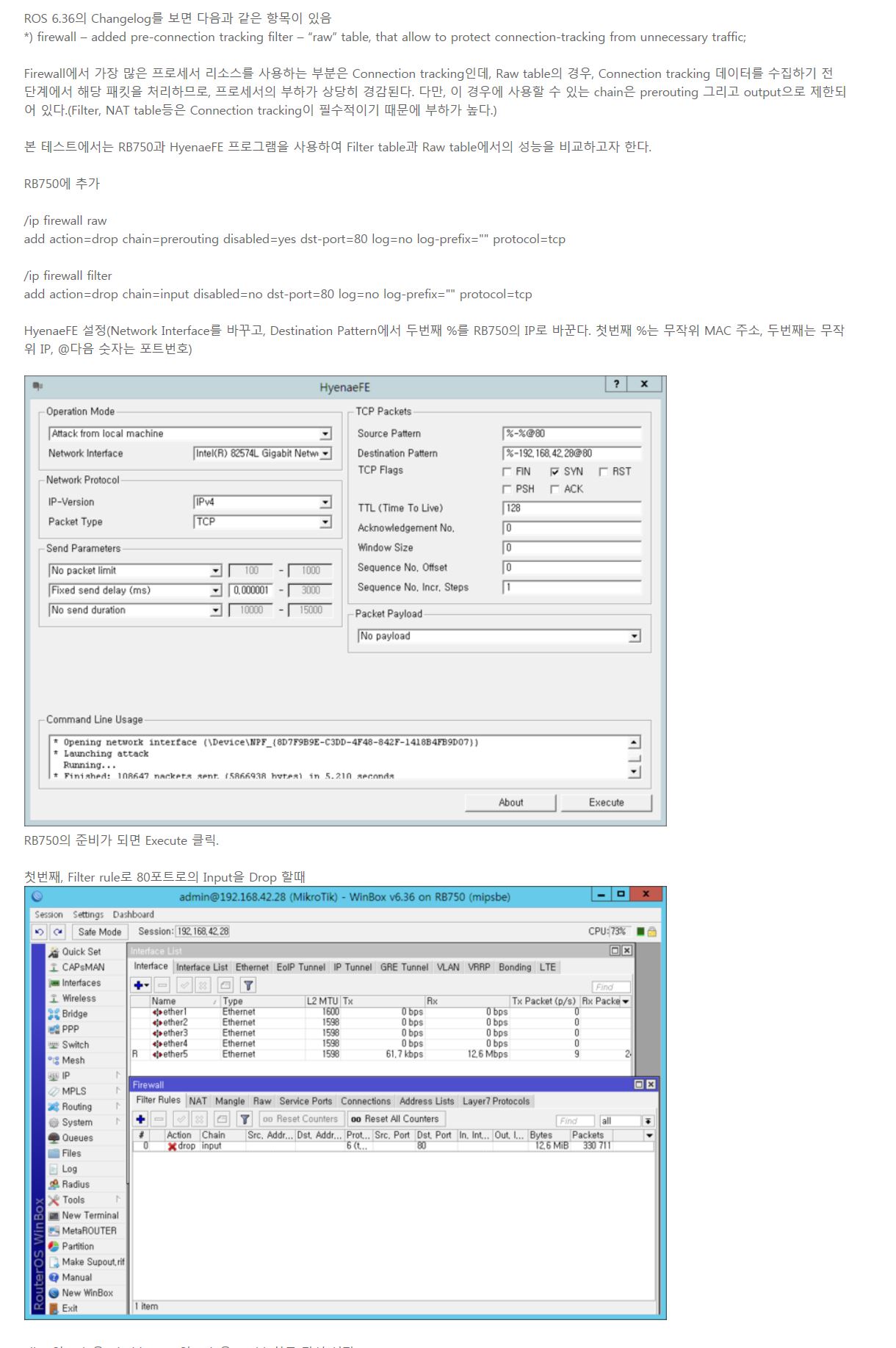Add a new firewall filter rule with plus icon

[141, 1119]
